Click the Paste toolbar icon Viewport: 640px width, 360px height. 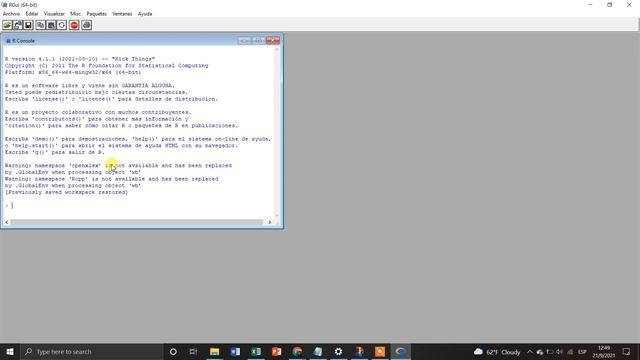51,25
